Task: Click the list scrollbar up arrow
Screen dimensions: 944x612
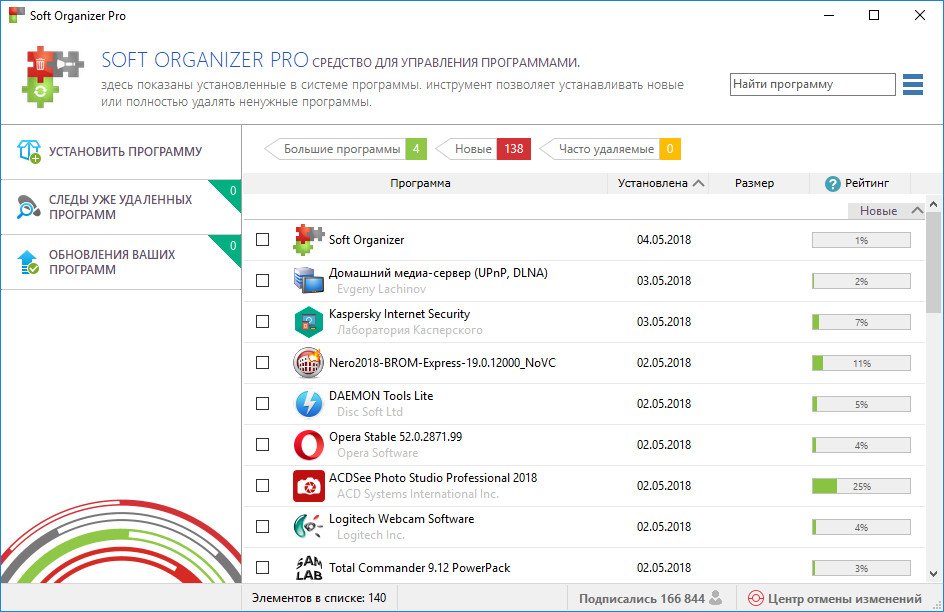Action: click(x=934, y=205)
